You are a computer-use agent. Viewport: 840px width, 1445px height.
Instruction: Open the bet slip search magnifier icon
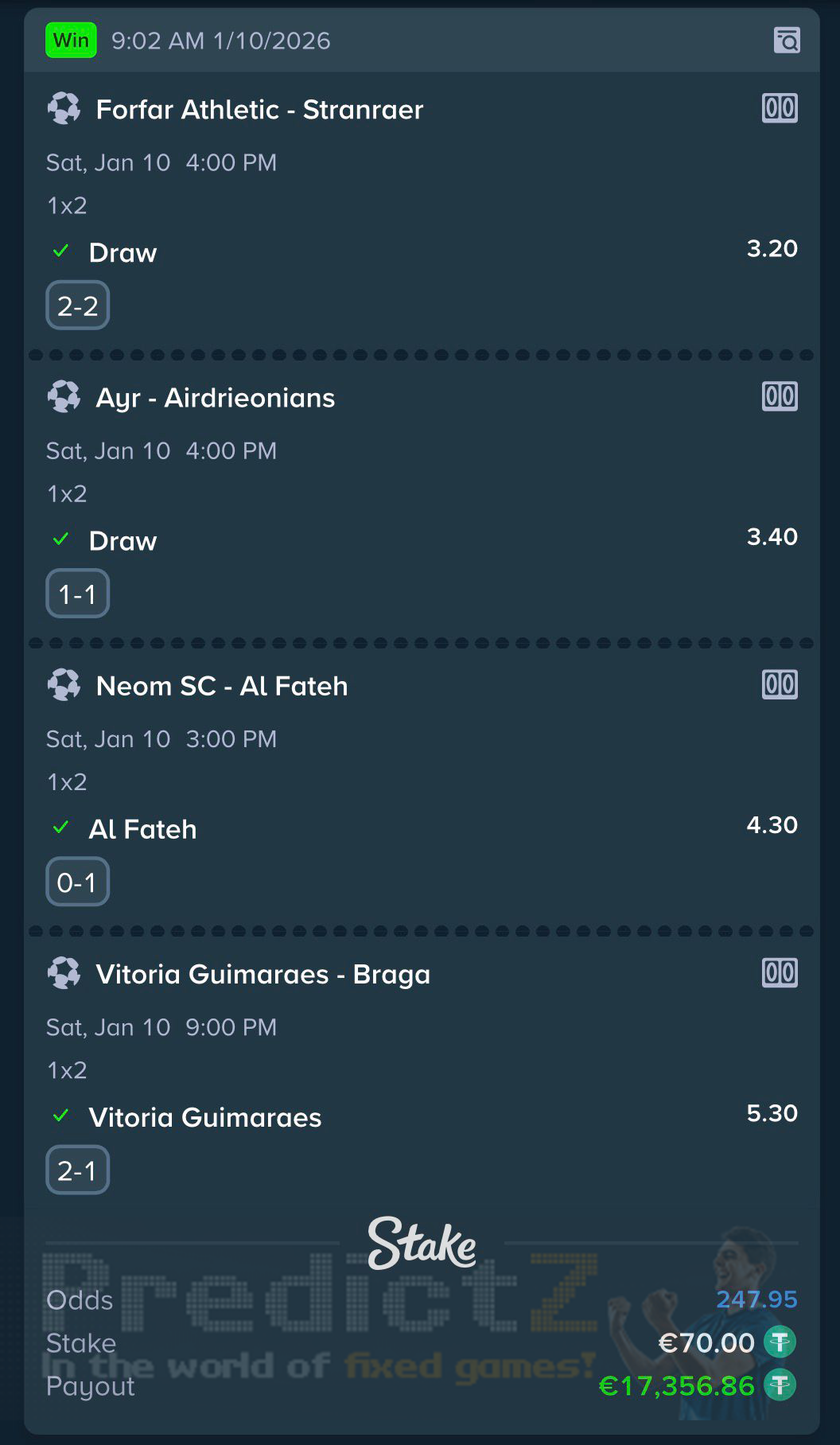786,39
